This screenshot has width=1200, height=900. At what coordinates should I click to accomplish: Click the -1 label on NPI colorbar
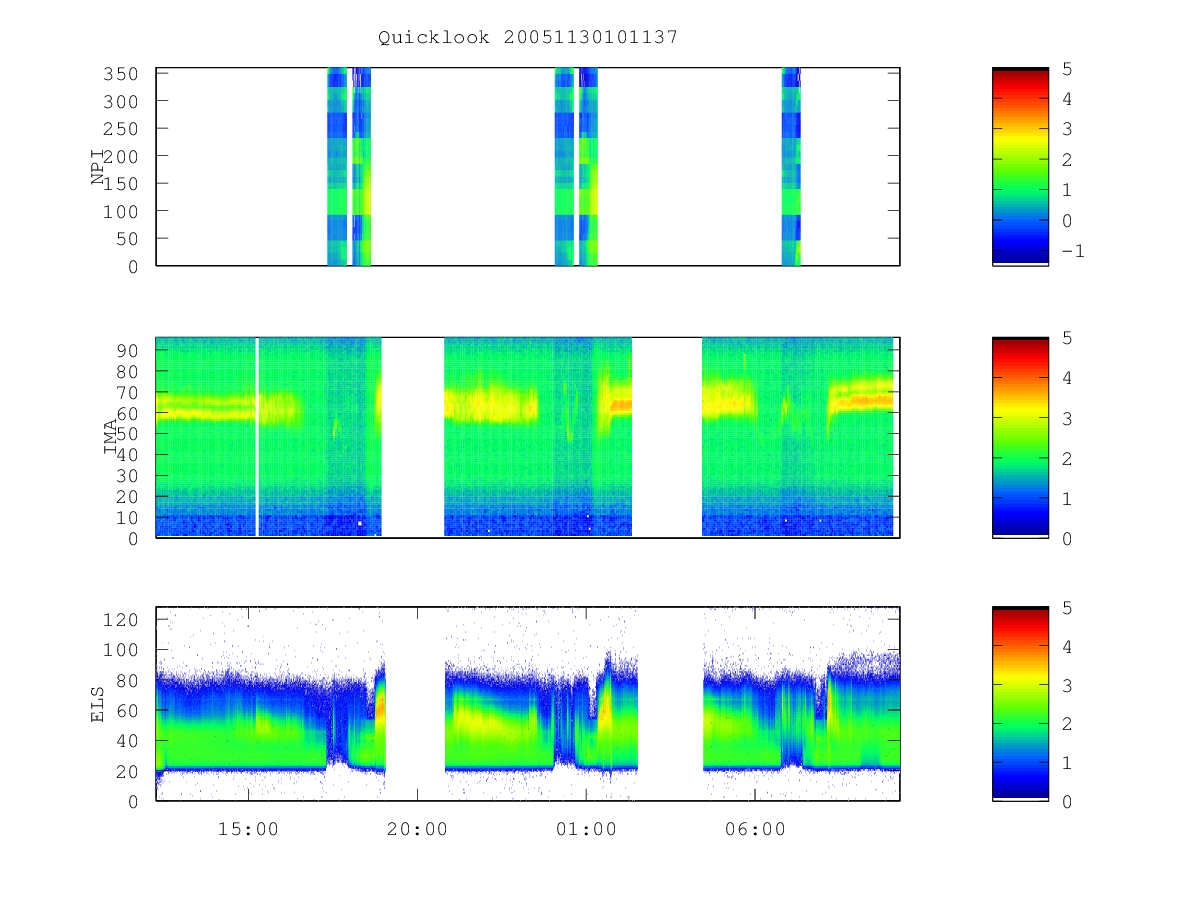pyautogui.click(x=1072, y=251)
